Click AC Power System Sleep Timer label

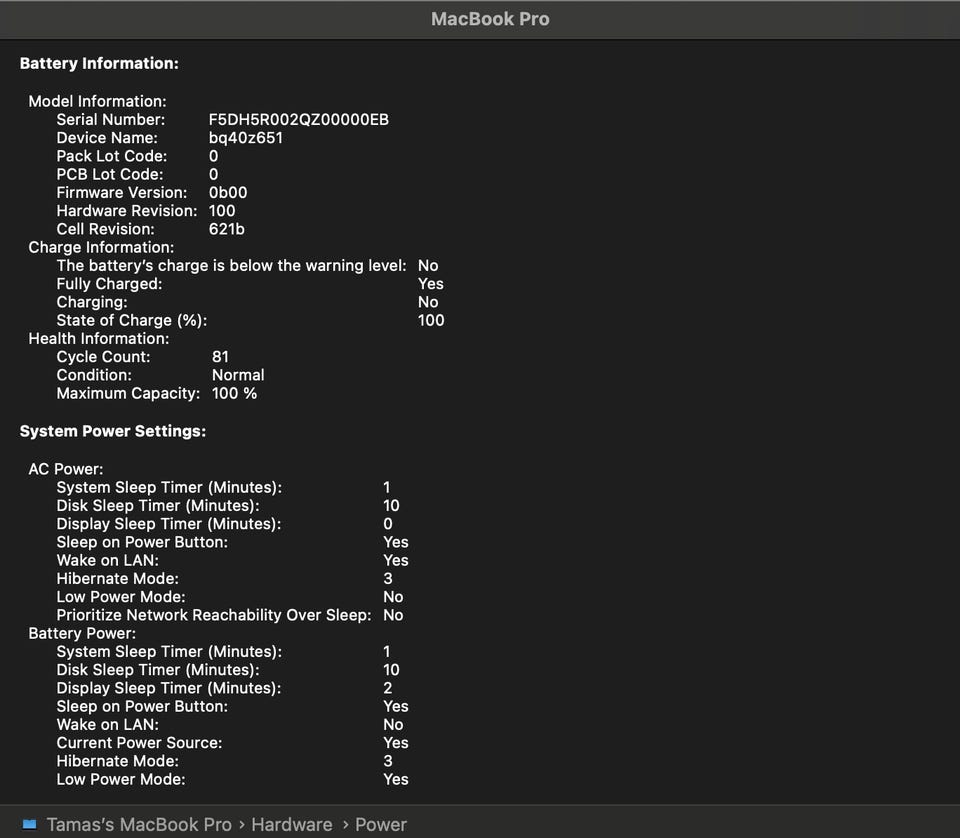tap(169, 488)
